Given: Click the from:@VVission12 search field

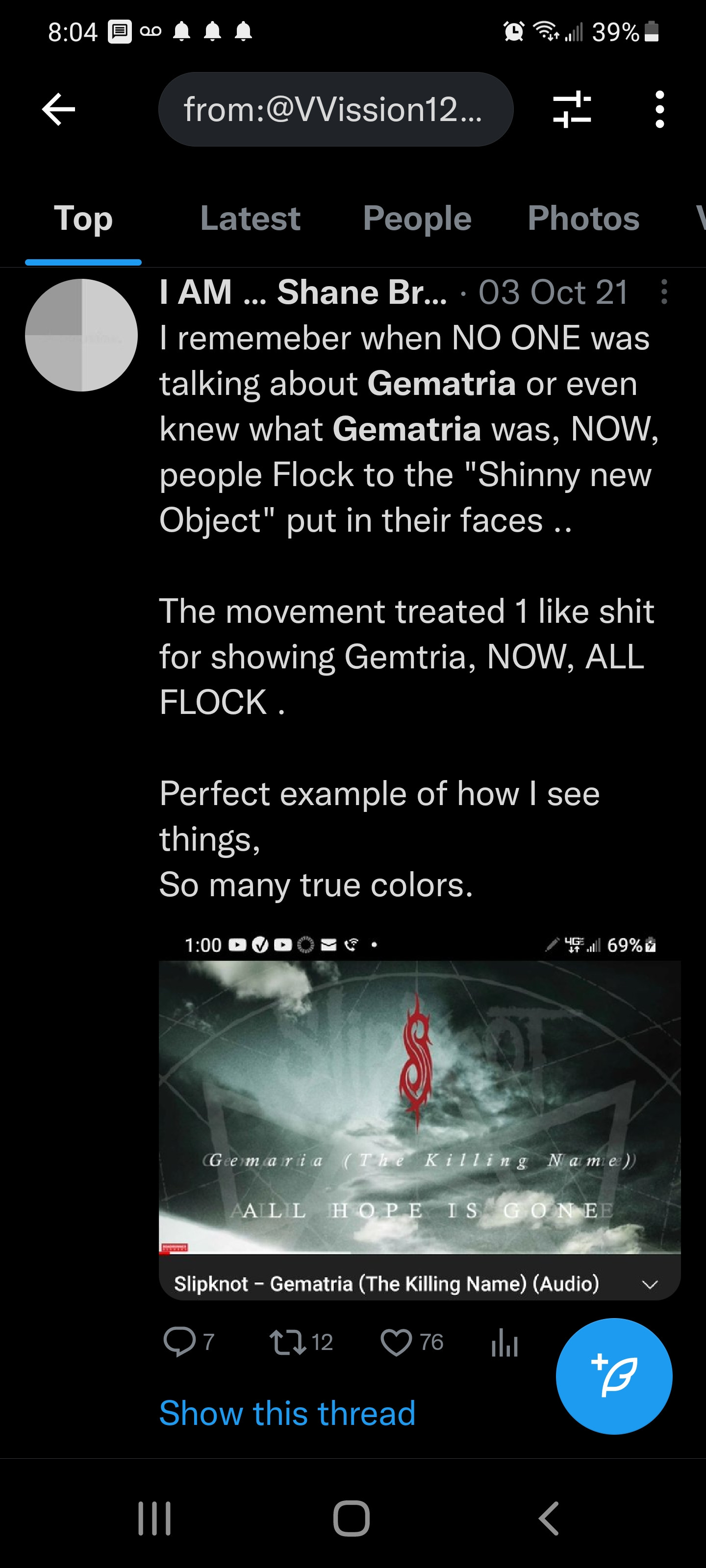Looking at the screenshot, I should [x=336, y=110].
